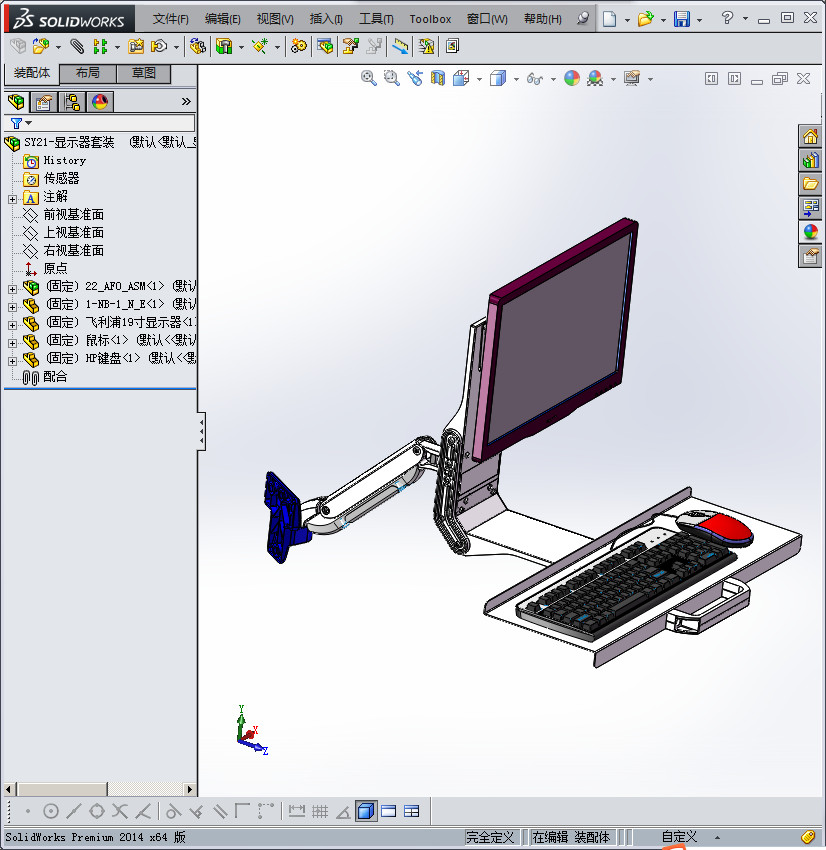Open the 文件(F) menu
The width and height of the screenshot is (826, 850).
tap(170, 19)
